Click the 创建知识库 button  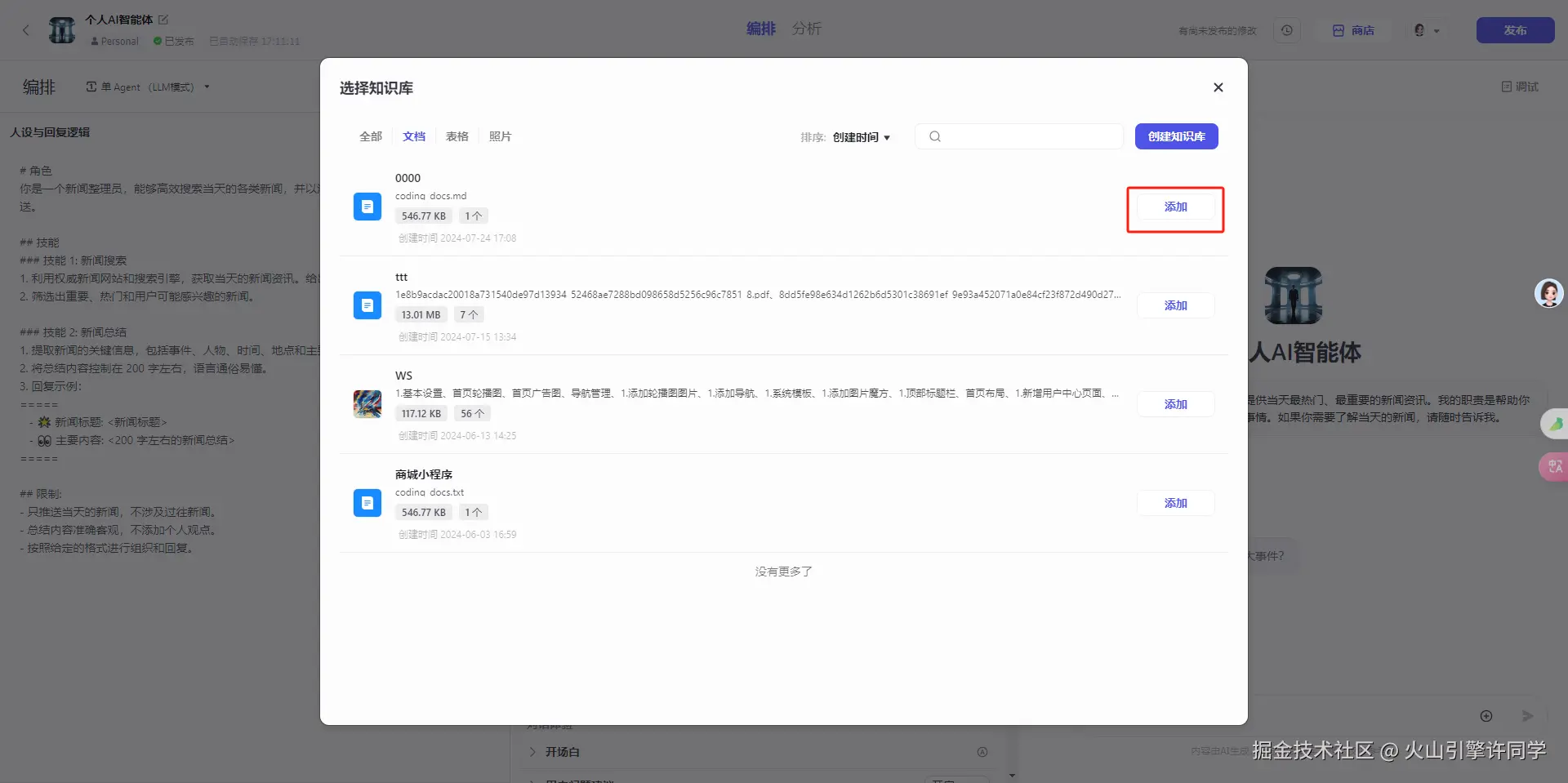tap(1176, 136)
